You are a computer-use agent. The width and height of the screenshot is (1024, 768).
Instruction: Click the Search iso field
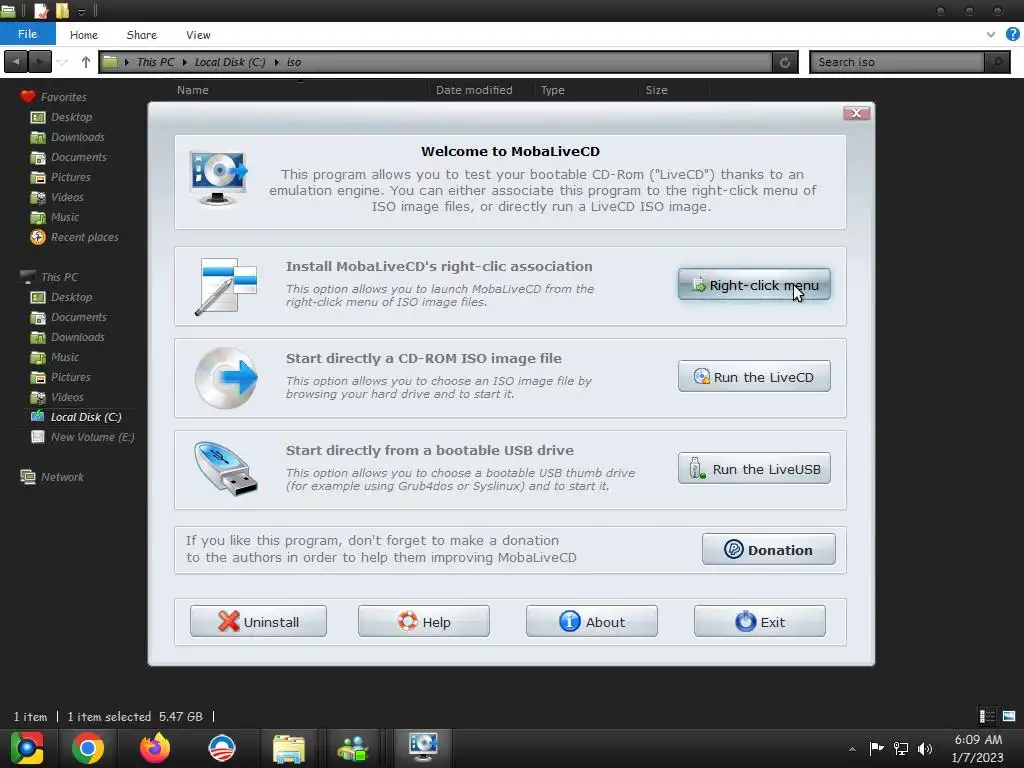click(x=898, y=62)
